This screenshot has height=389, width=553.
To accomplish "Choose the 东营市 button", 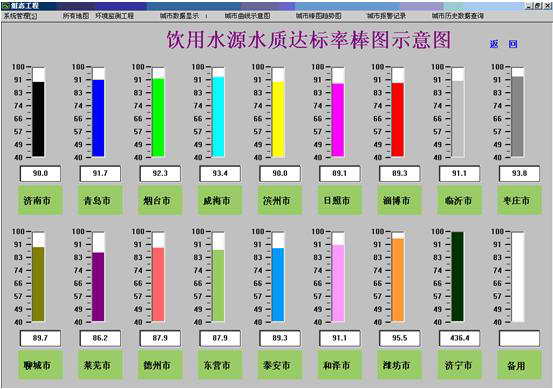I will (220, 365).
